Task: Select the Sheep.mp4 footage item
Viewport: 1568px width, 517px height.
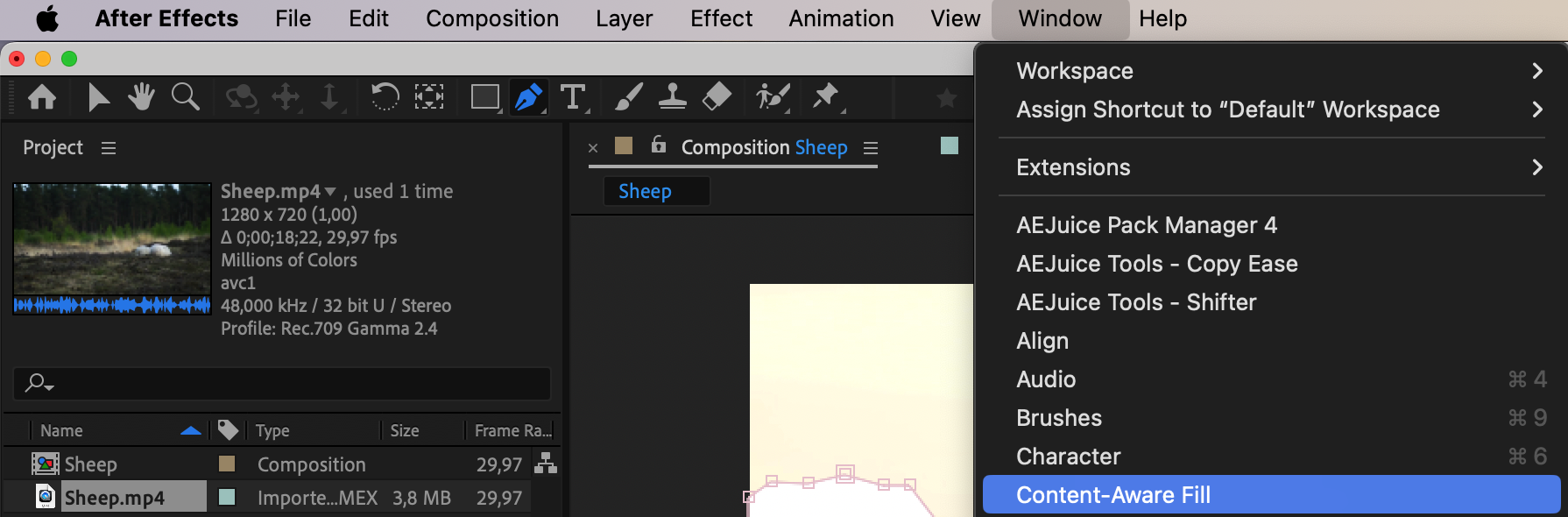Action: click(115, 498)
